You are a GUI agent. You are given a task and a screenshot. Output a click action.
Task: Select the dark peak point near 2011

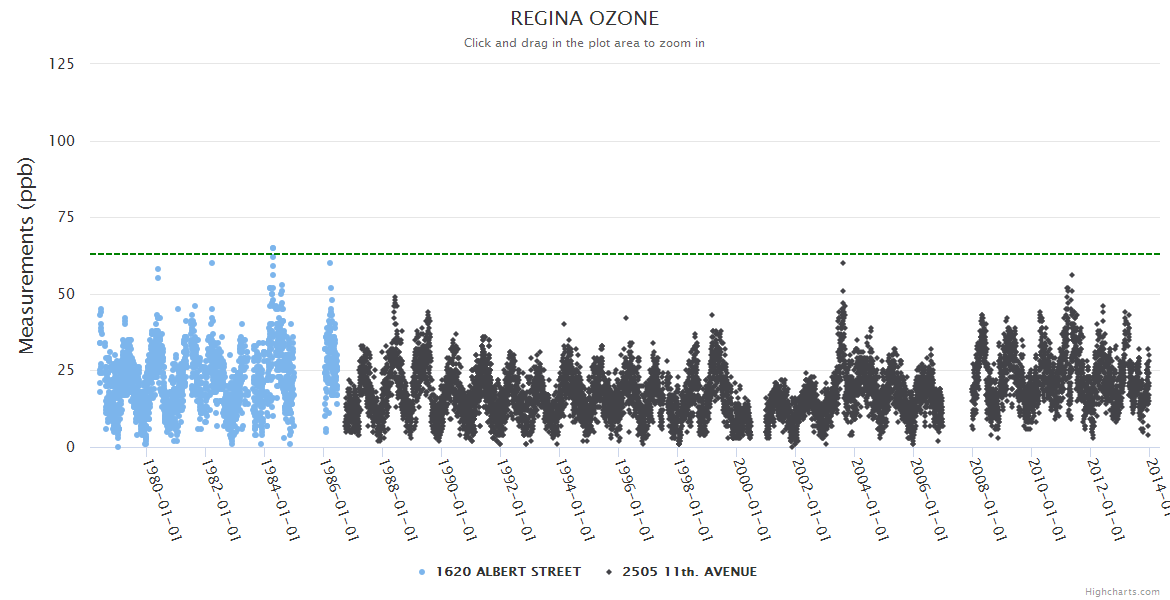(x=1071, y=275)
